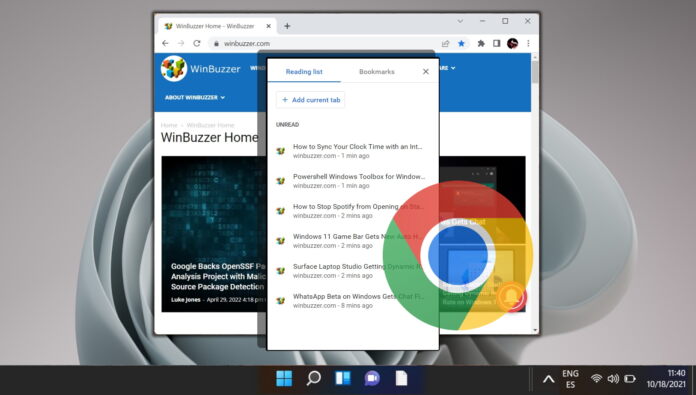Open Google Backs OpenSSF article thumbnail

[213, 234]
